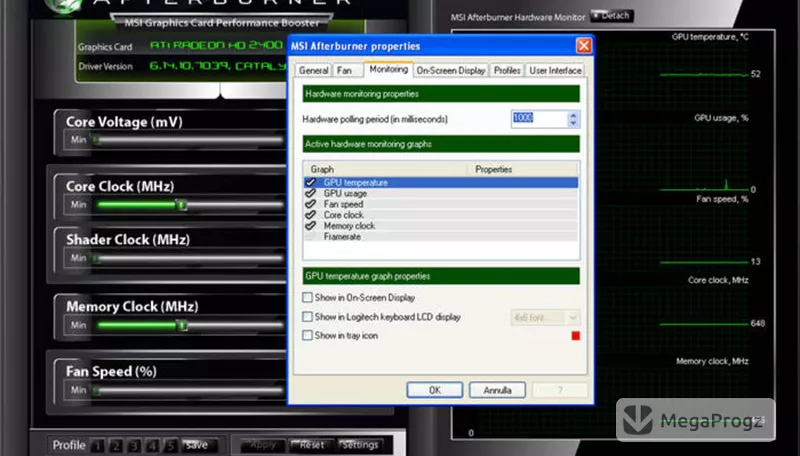The image size is (800, 456).
Task: Click the Properties column header
Action: click(x=523, y=169)
